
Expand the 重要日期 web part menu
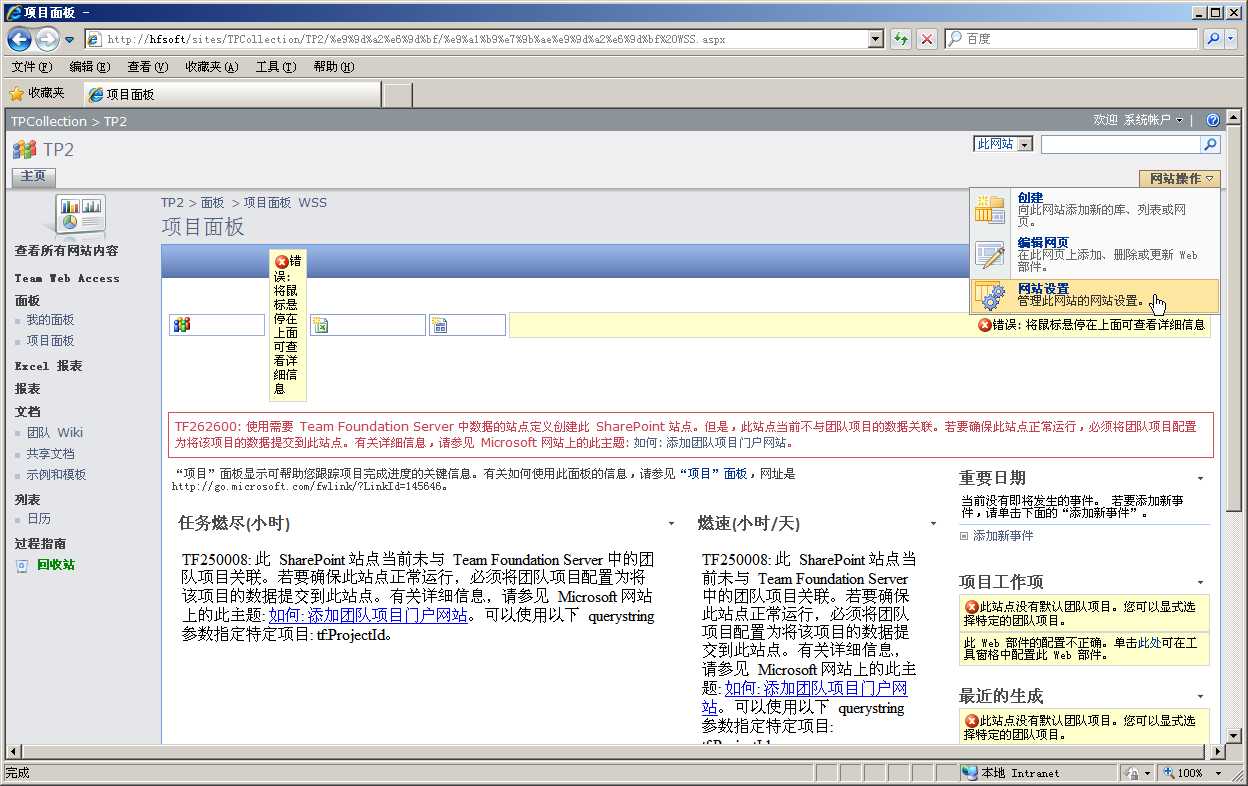coord(1201,479)
